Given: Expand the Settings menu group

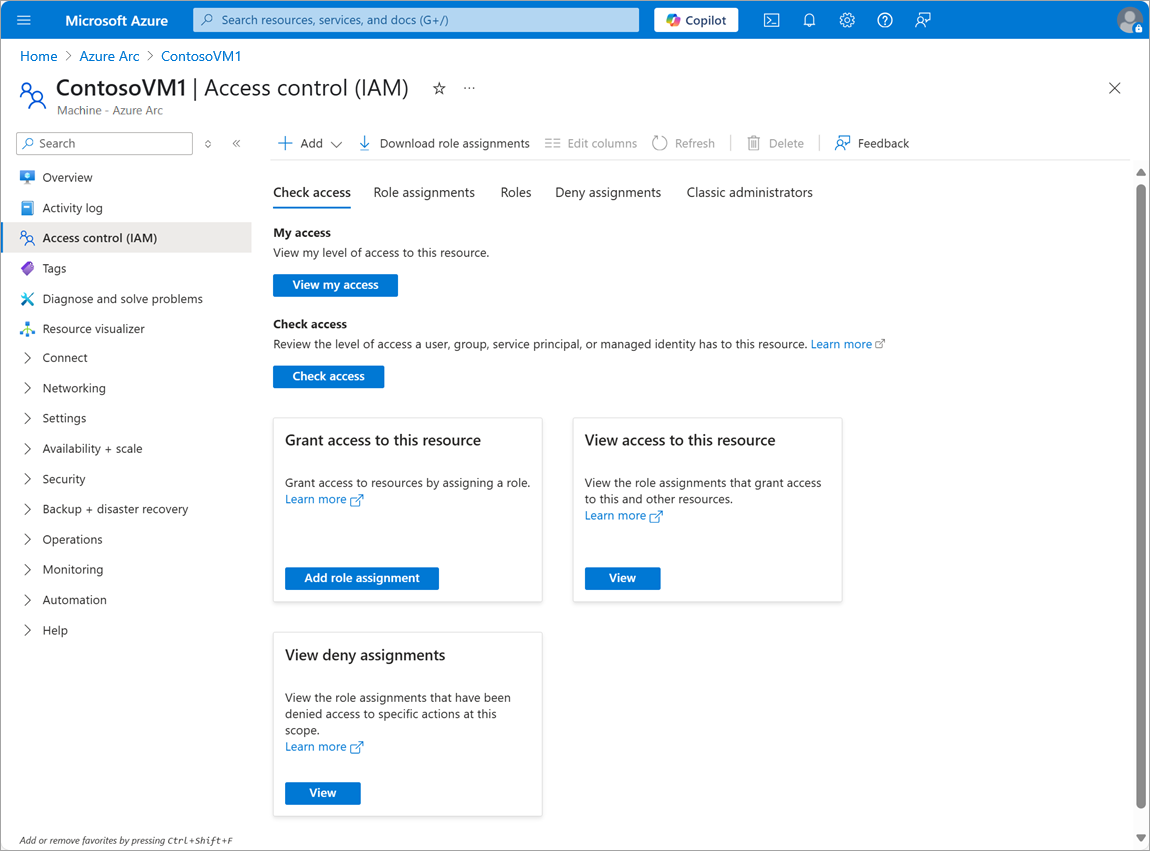Looking at the screenshot, I should click(27, 418).
